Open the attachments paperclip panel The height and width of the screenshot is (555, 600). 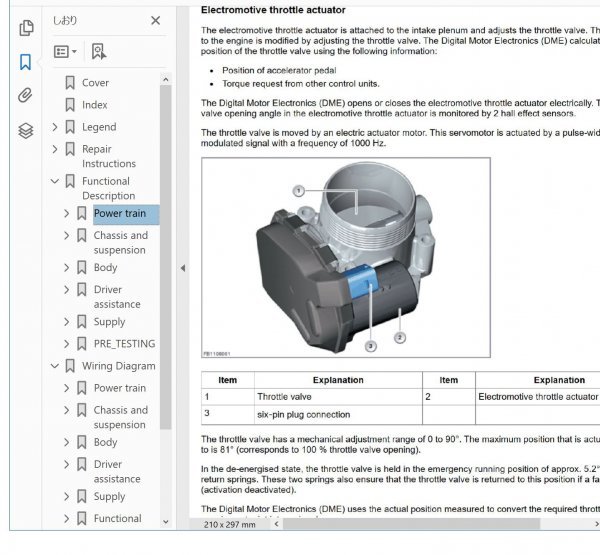(x=25, y=95)
